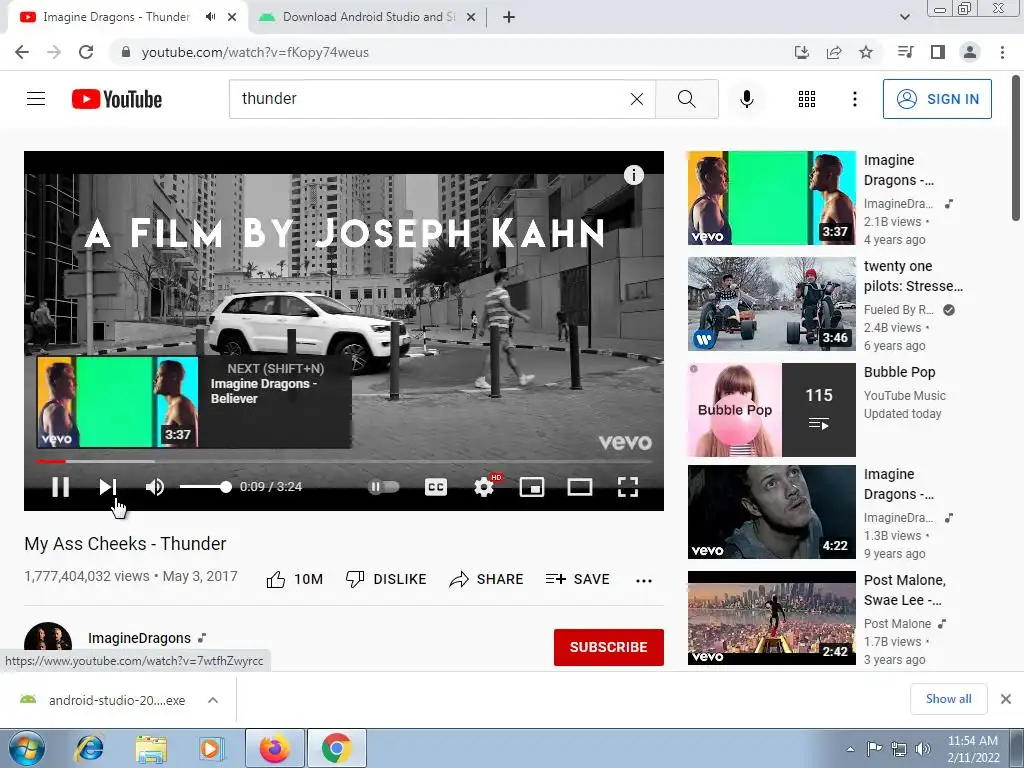Viewport: 1024px width, 768px height.
Task: Adjust the player volume slider
Action: tap(205, 487)
